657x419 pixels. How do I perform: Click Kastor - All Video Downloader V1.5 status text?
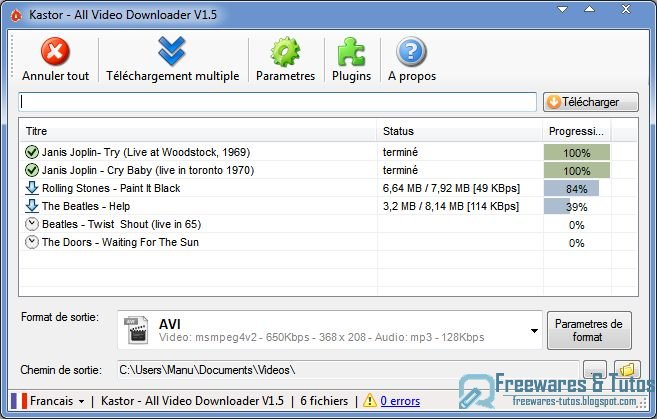click(x=192, y=401)
